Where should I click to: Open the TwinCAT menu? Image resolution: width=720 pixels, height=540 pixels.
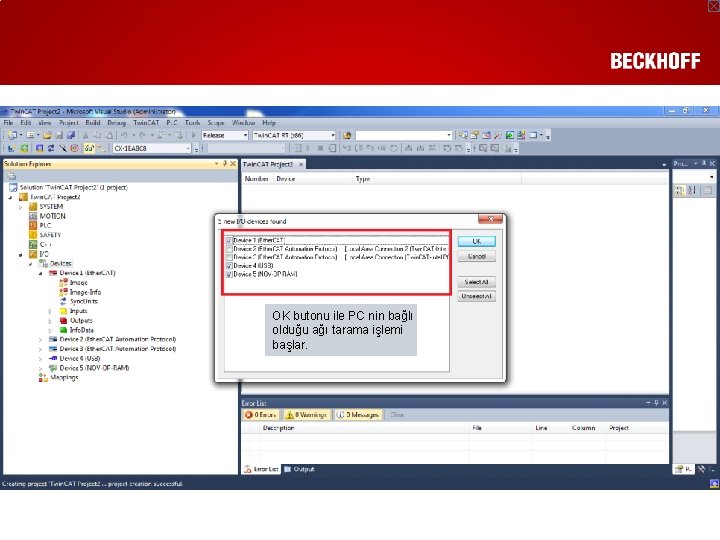tap(146, 123)
